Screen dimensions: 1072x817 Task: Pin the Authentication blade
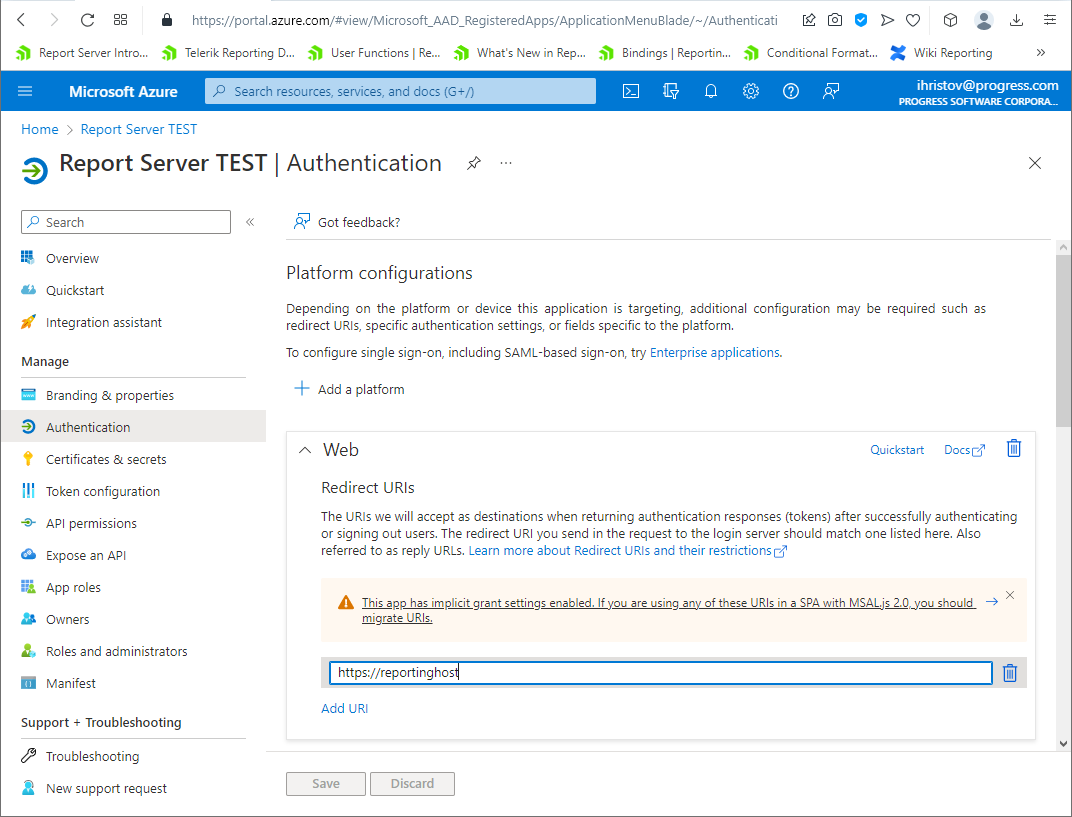point(473,163)
